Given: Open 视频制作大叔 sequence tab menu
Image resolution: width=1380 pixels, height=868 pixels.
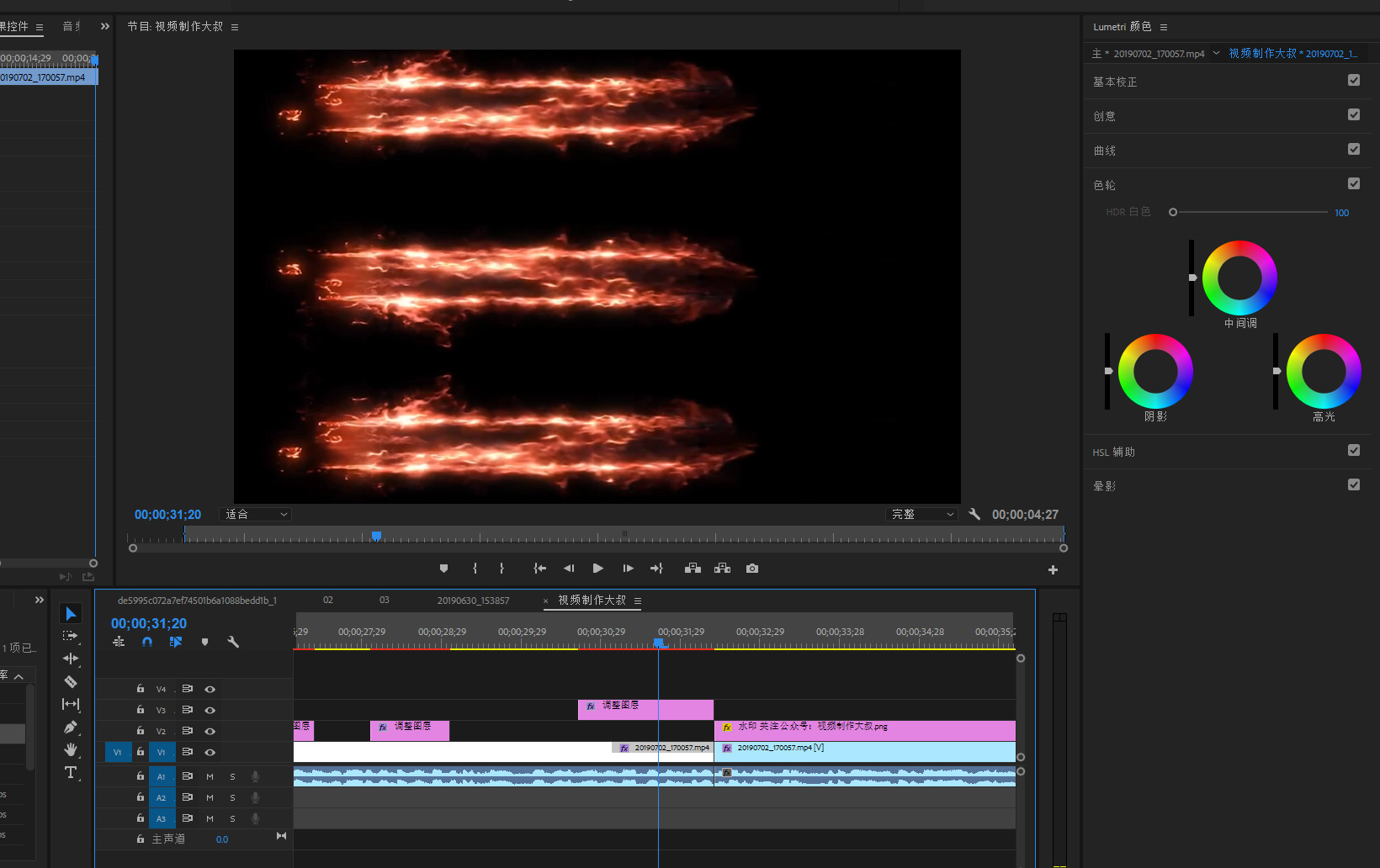Looking at the screenshot, I should click(638, 601).
